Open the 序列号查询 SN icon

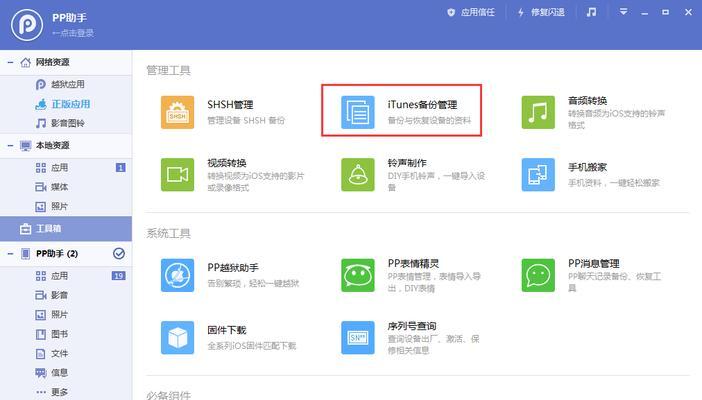coord(358,337)
